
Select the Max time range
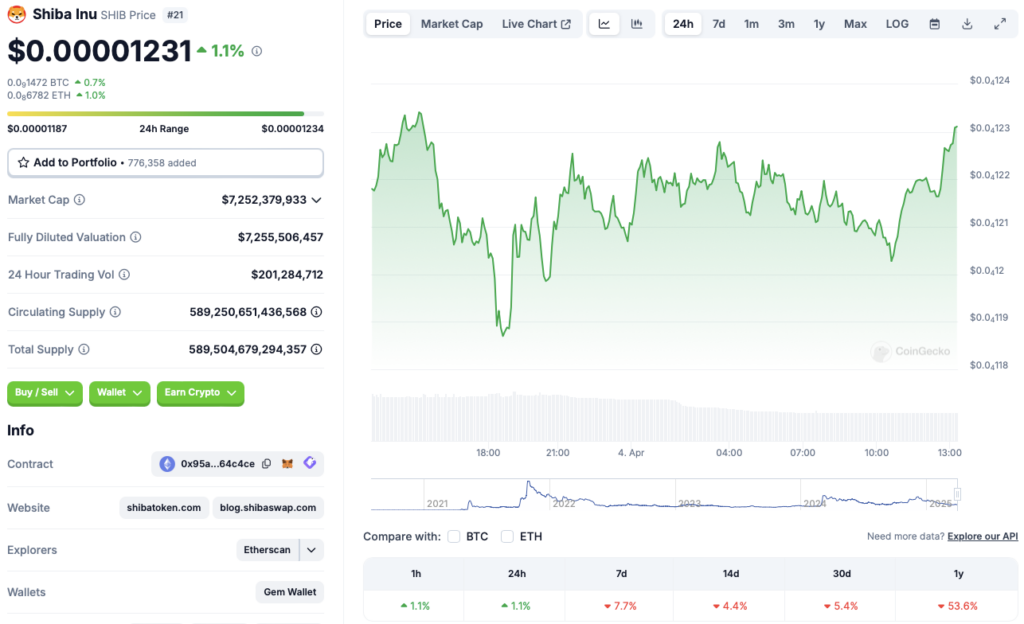point(855,24)
